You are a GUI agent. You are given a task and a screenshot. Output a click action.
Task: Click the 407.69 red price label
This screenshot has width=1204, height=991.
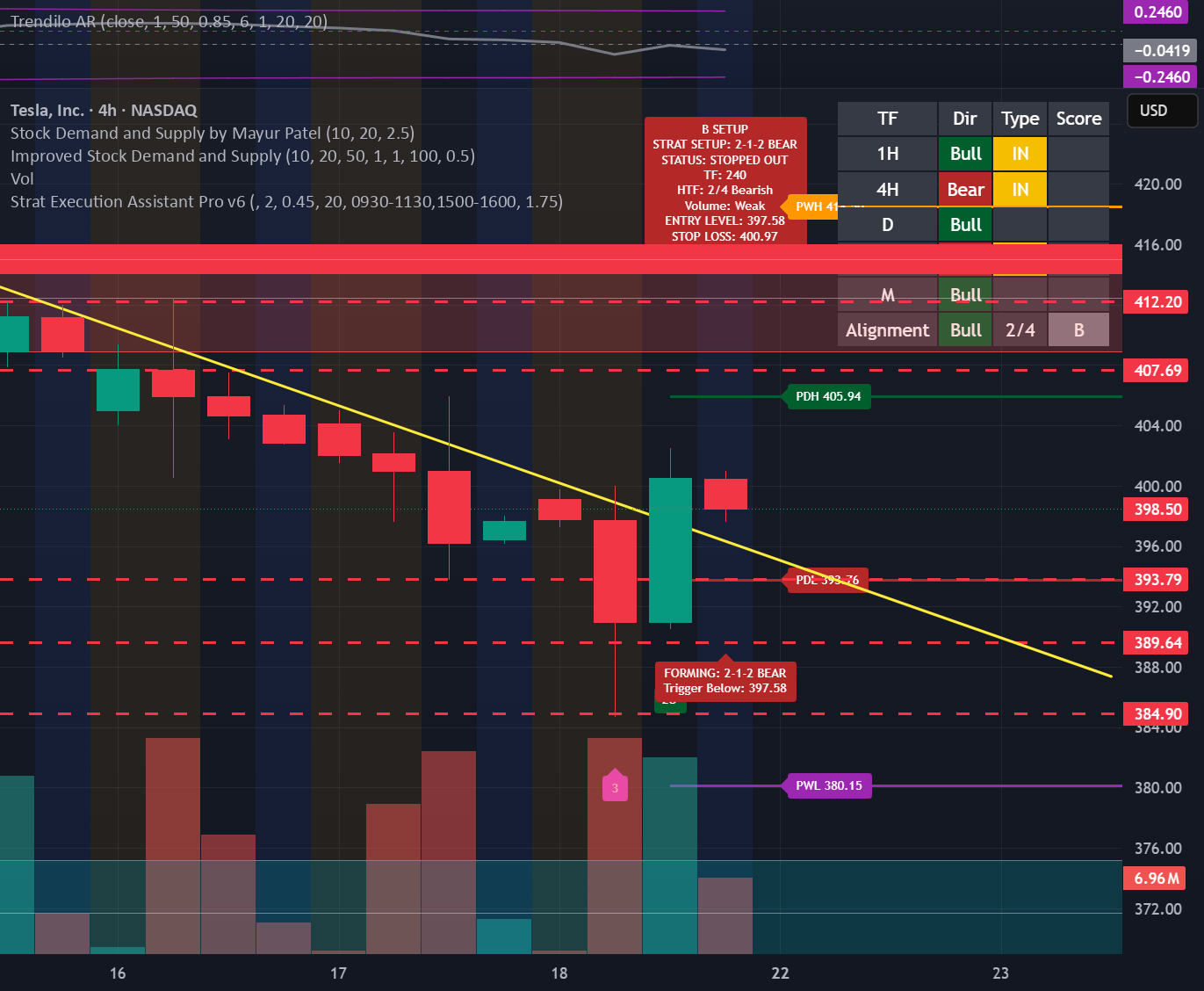[1157, 371]
